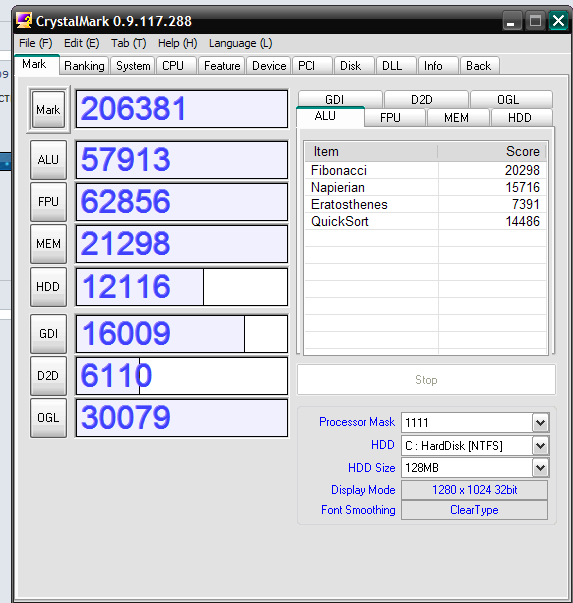Run the full Mark benchmark button
This screenshot has height=603, width=573.
coord(48,110)
